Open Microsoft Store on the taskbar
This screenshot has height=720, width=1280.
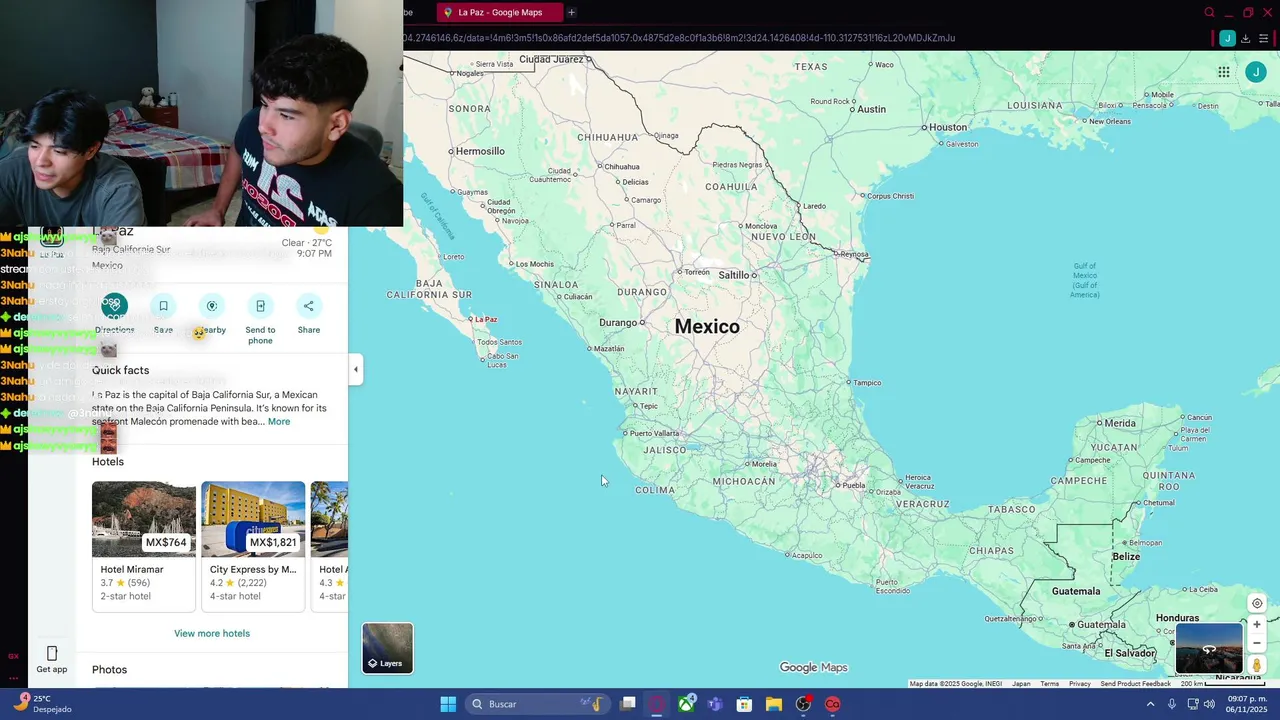744,704
